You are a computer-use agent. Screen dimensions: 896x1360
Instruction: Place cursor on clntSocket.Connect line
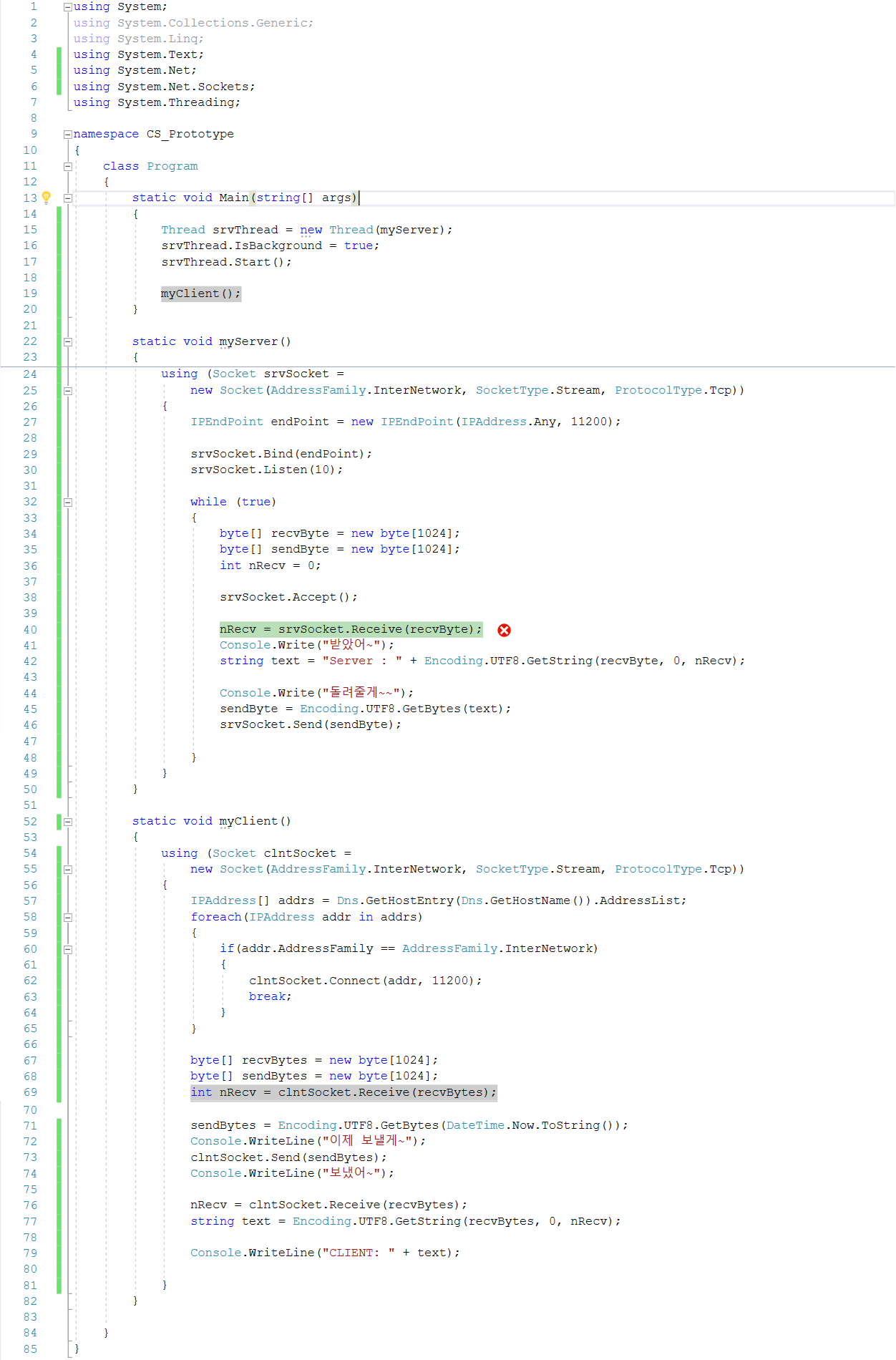[x=365, y=981]
